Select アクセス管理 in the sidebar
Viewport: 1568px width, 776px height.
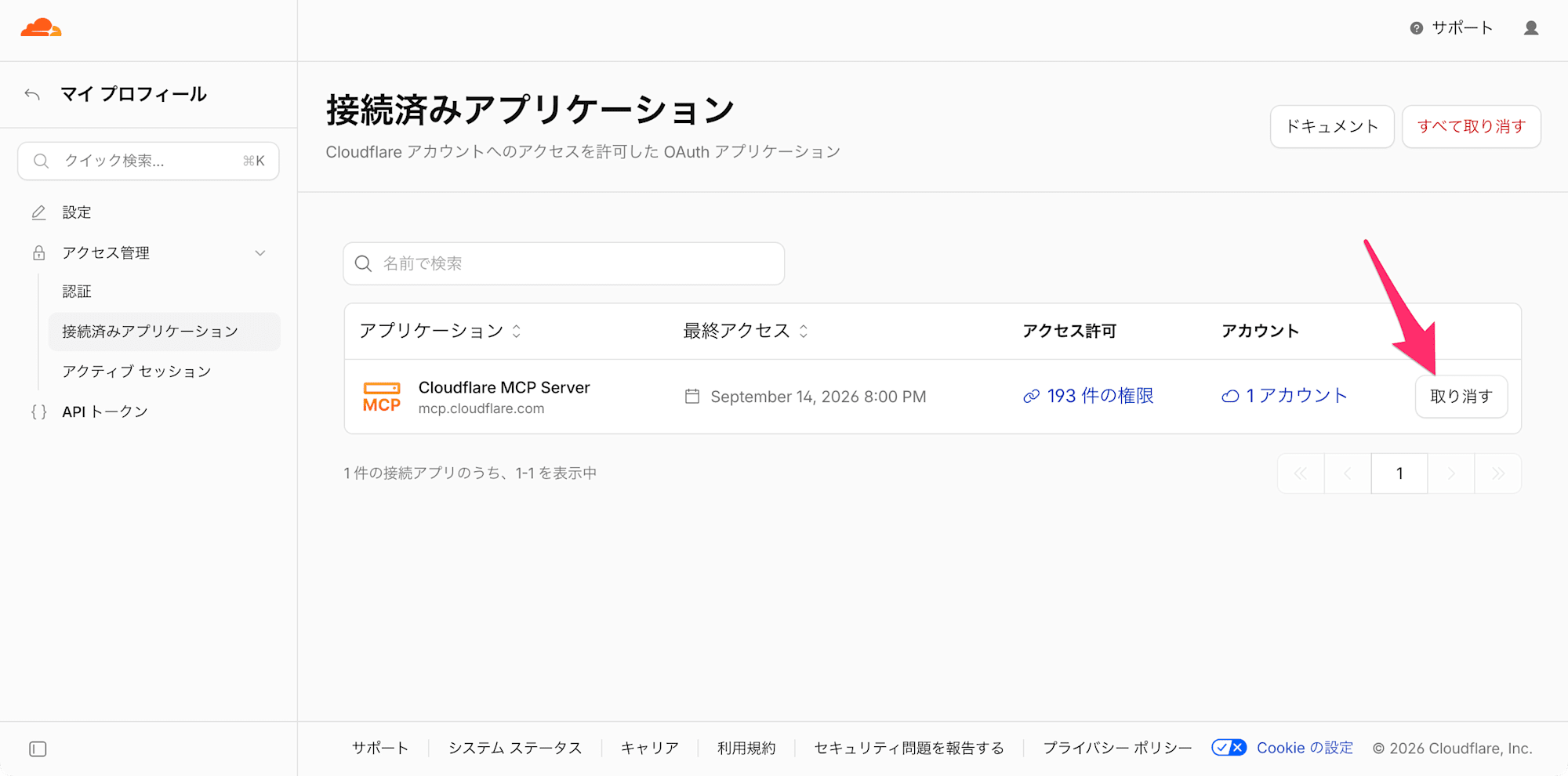click(x=106, y=253)
